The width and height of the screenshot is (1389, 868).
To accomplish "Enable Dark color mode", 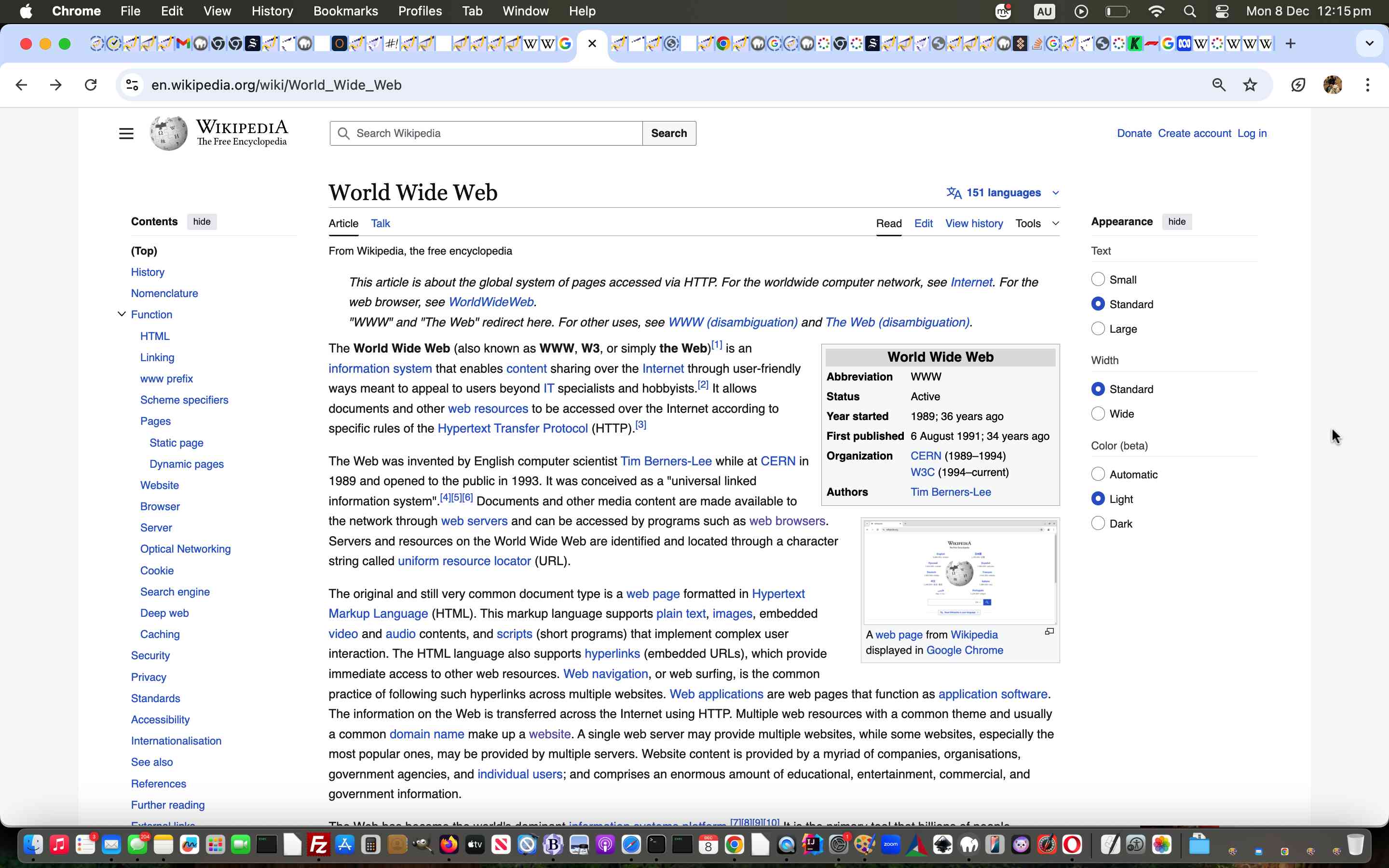I will pos(1097,523).
